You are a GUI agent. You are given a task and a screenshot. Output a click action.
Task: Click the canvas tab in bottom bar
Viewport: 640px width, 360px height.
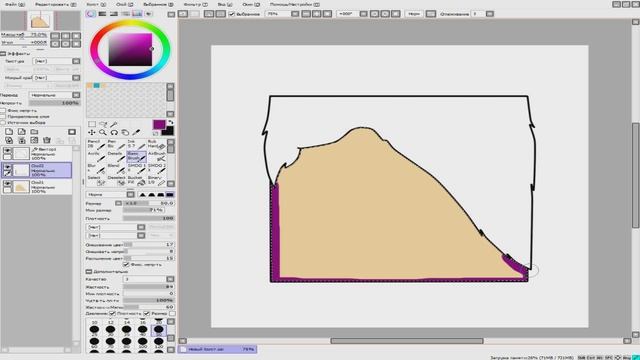coord(218,349)
